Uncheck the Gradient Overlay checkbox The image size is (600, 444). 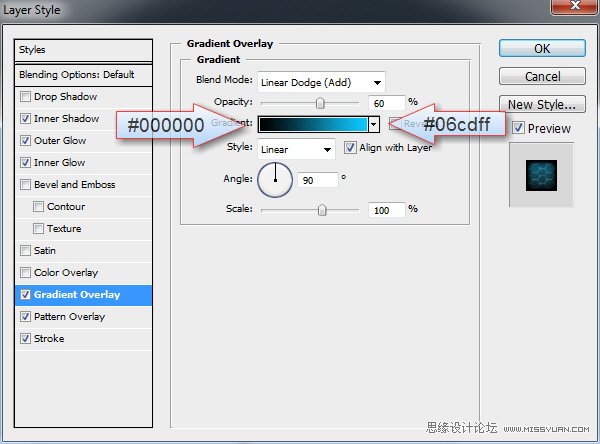pyautogui.click(x=25, y=295)
